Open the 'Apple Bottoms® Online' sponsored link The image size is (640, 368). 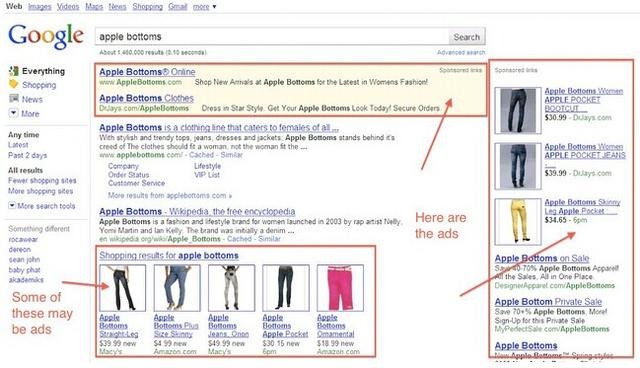147,72
